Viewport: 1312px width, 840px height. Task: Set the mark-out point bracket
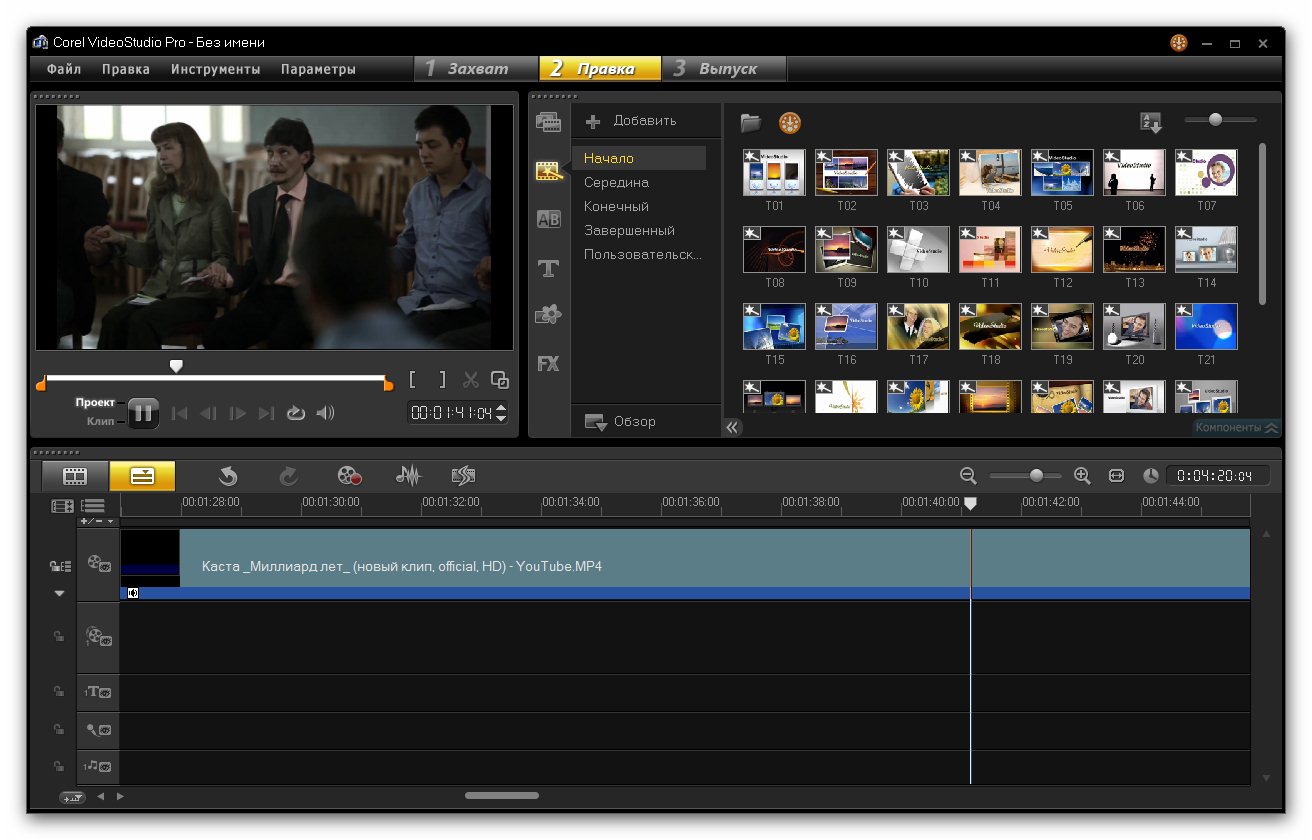coord(442,380)
